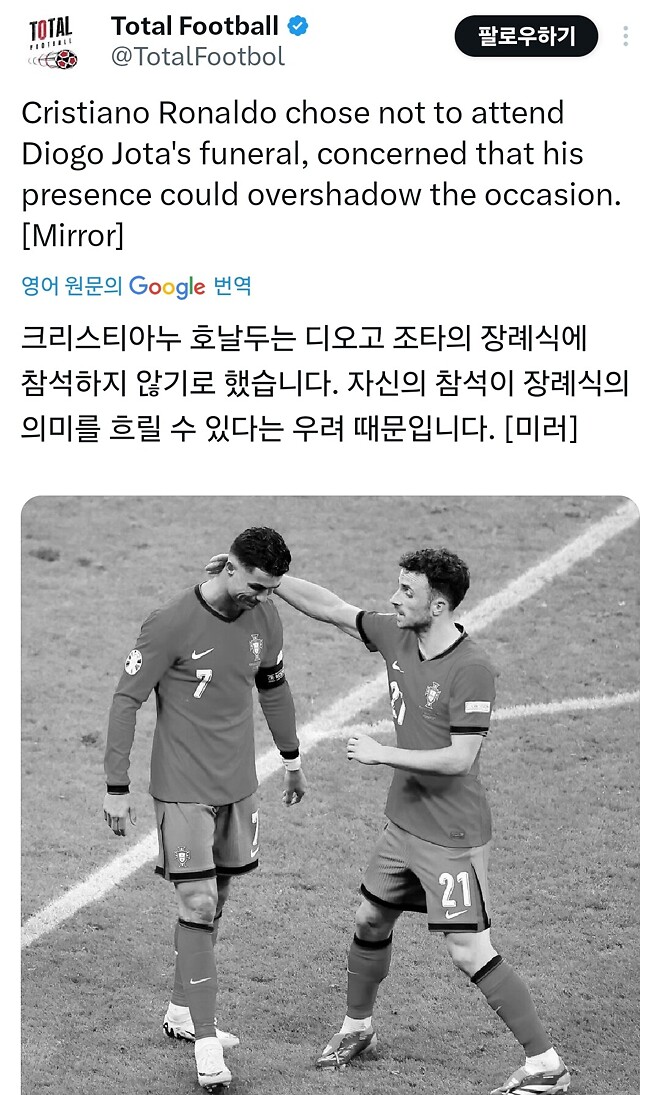The width and height of the screenshot is (660, 1095).
Task: Tap the Korean line beginning 크리스티아누 호날두는
Action: (x=304, y=339)
